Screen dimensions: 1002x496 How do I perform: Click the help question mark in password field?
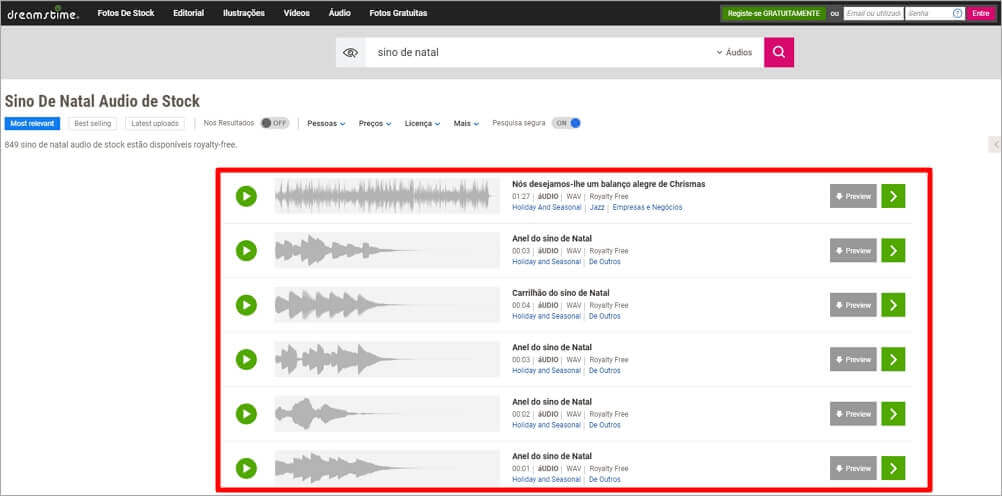tap(957, 13)
